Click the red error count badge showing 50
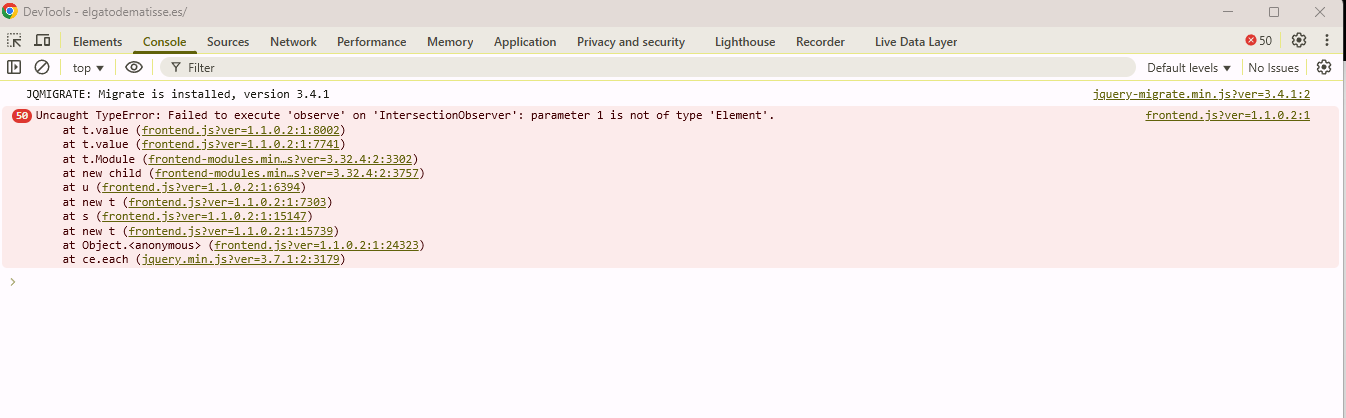Viewport: 1346px width, 418px height. 1259,41
